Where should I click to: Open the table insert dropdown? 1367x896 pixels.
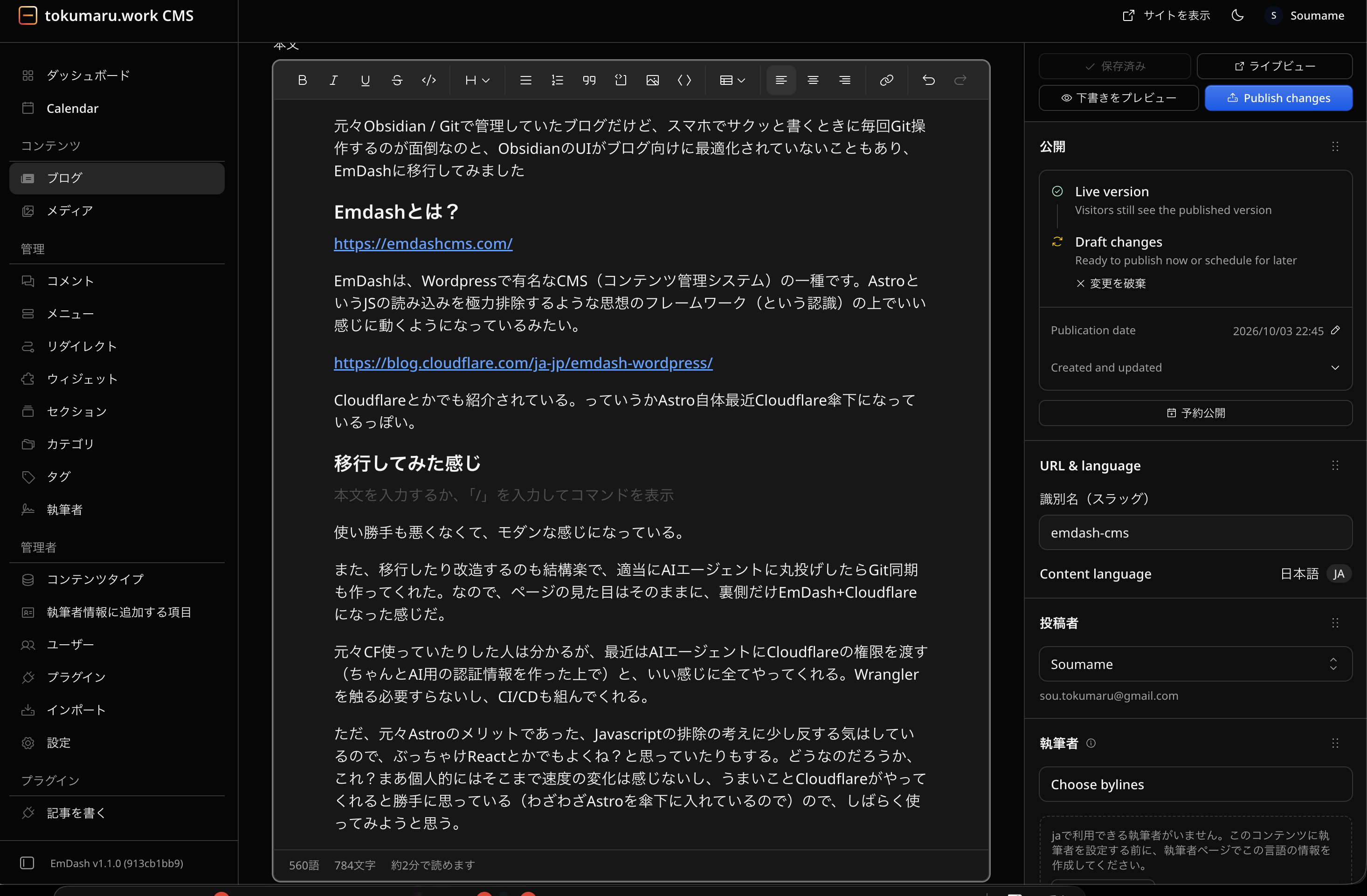click(x=732, y=80)
